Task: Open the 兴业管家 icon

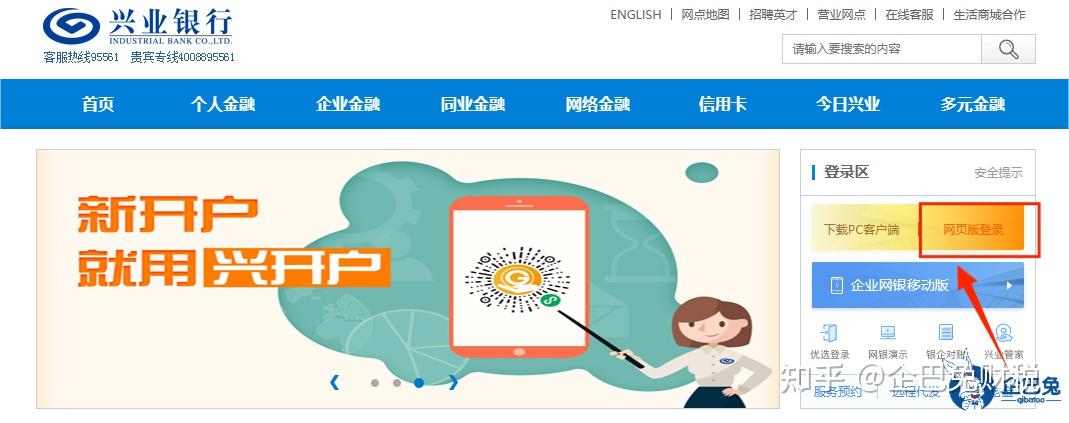Action: click(1003, 333)
